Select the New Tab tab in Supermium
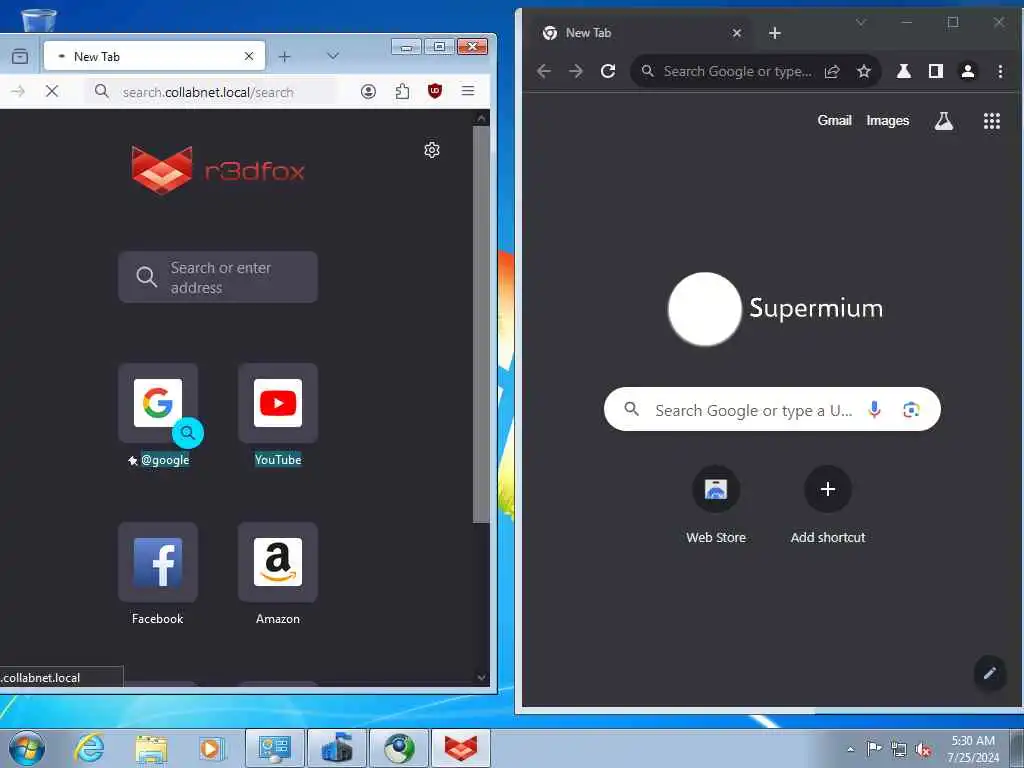Viewport: 1024px width, 768px height. [641, 33]
